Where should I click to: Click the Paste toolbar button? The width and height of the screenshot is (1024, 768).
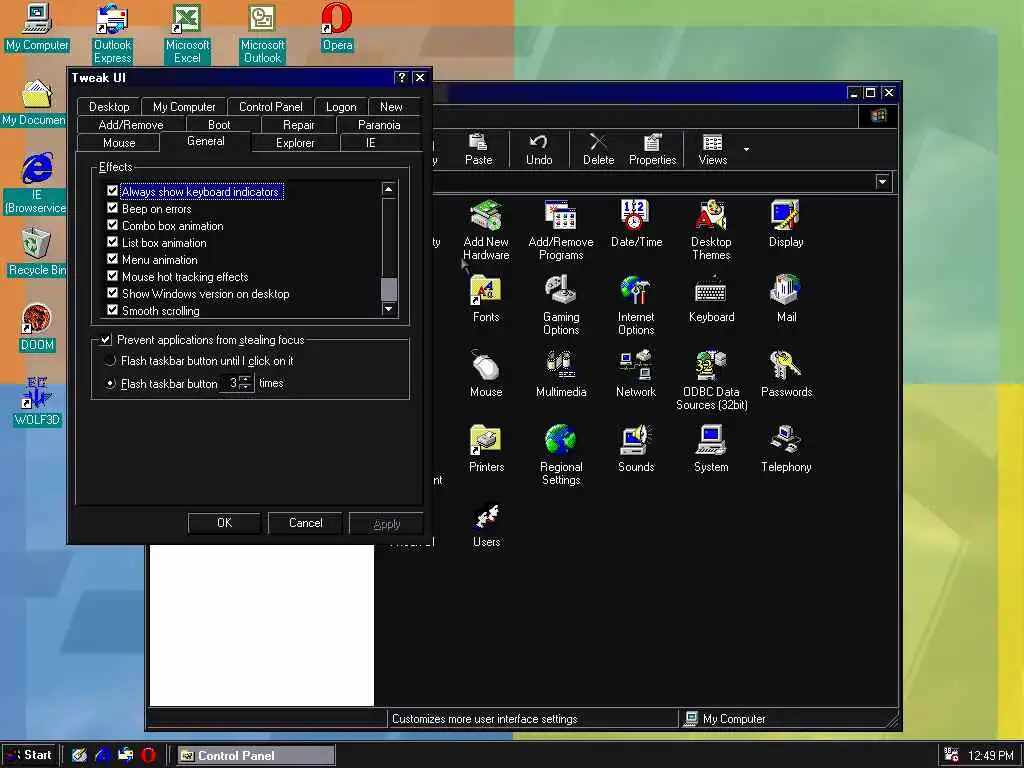(479, 150)
